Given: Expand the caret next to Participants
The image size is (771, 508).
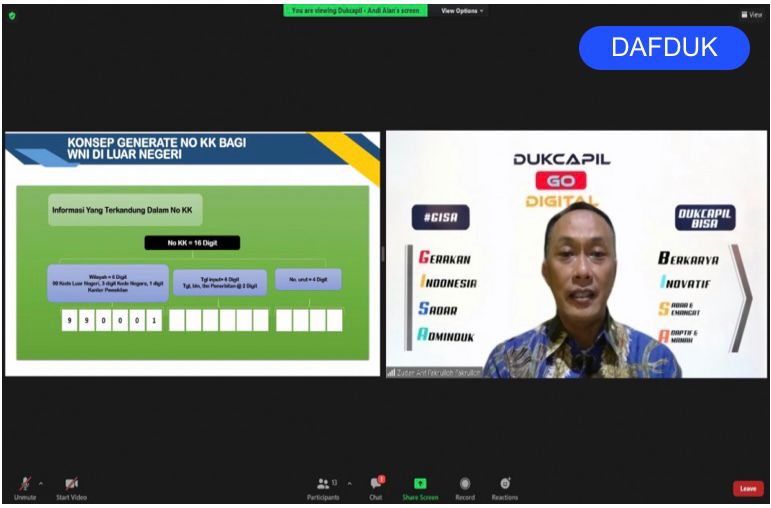Looking at the screenshot, I should (x=349, y=482).
